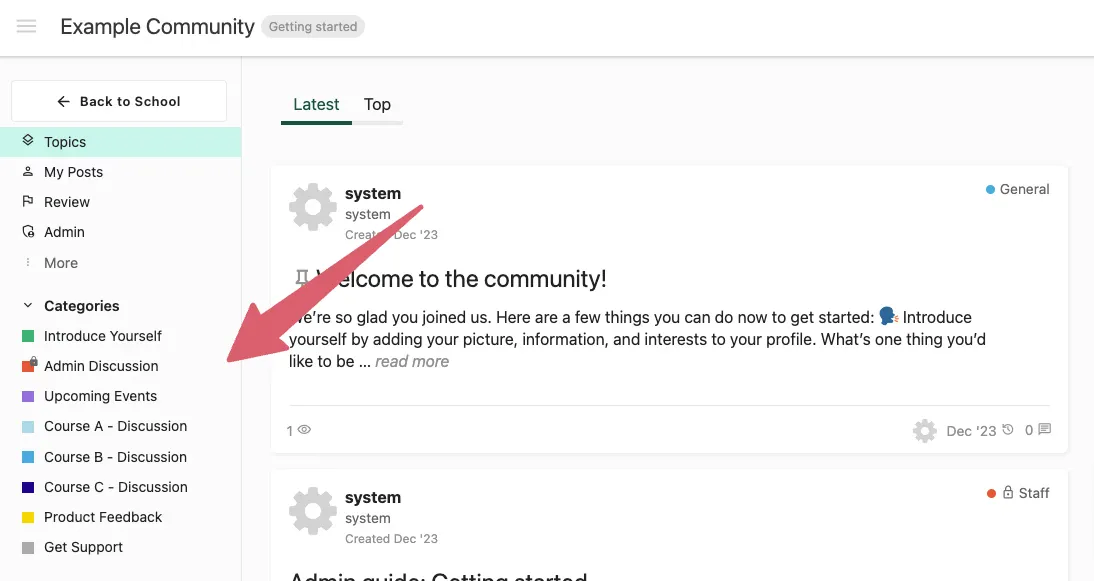Click the My Posts person icon

coord(28,172)
